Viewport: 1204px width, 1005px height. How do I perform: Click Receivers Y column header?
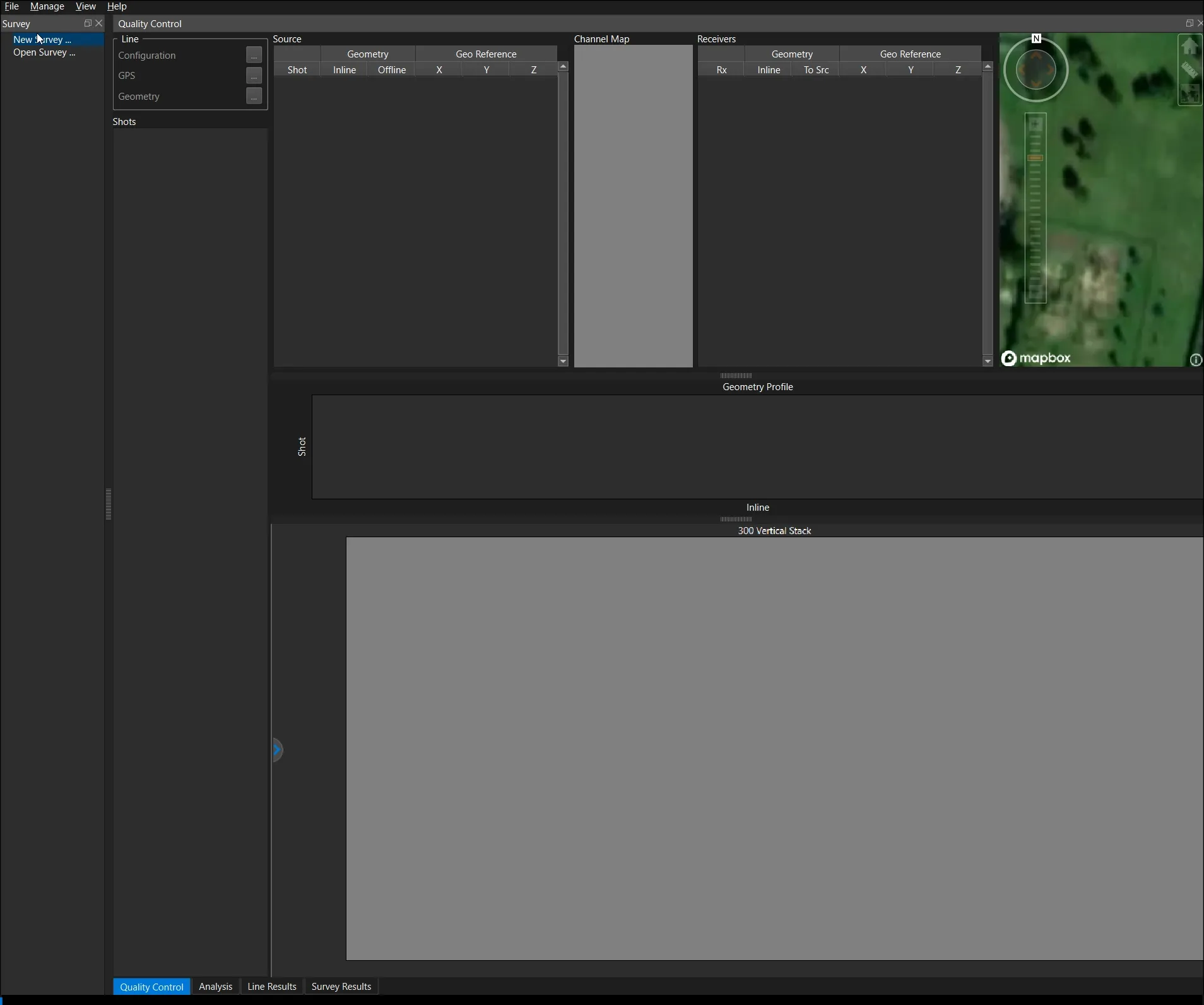[911, 70]
